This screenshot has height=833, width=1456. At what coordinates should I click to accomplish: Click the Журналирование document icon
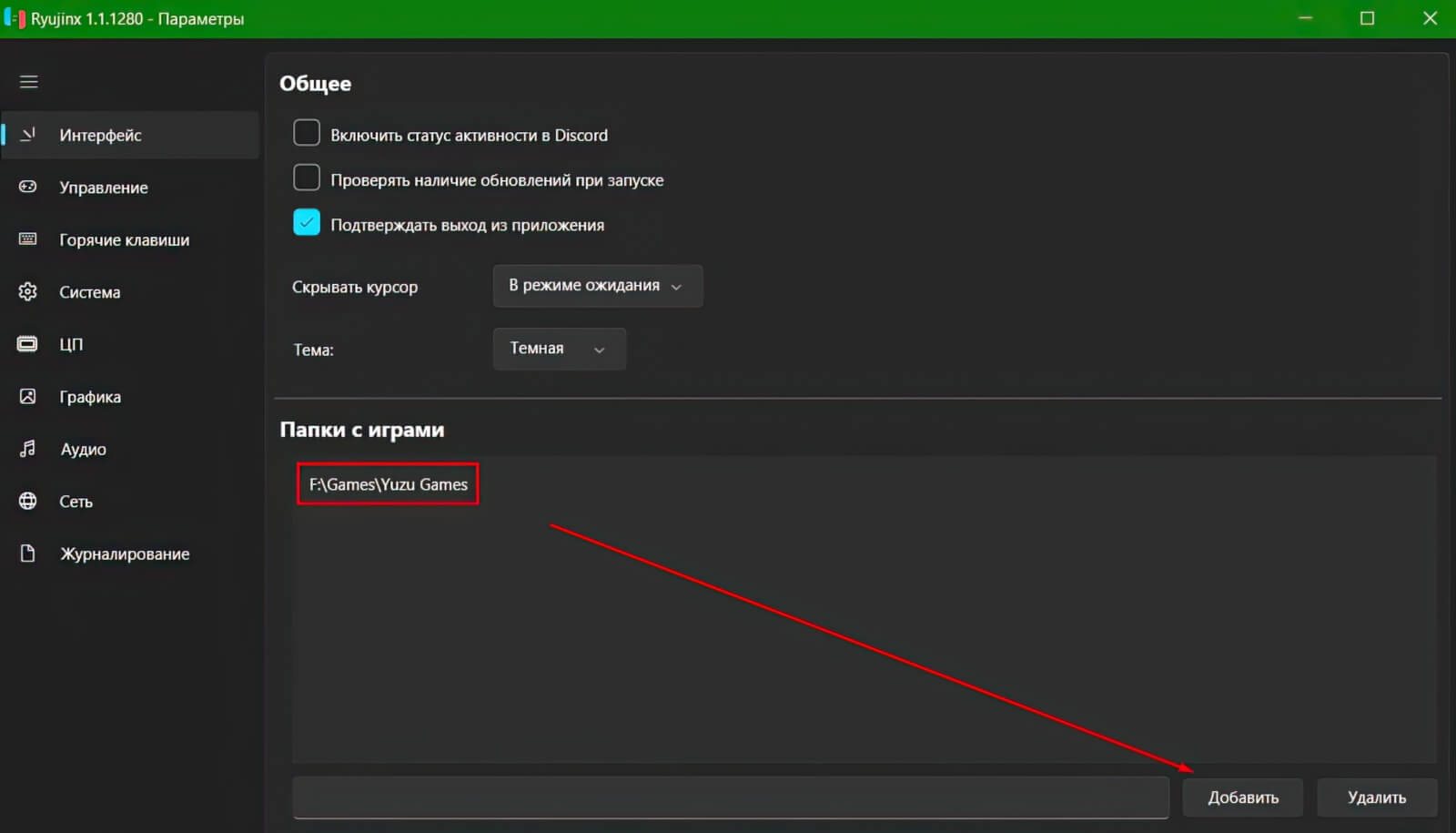point(28,554)
